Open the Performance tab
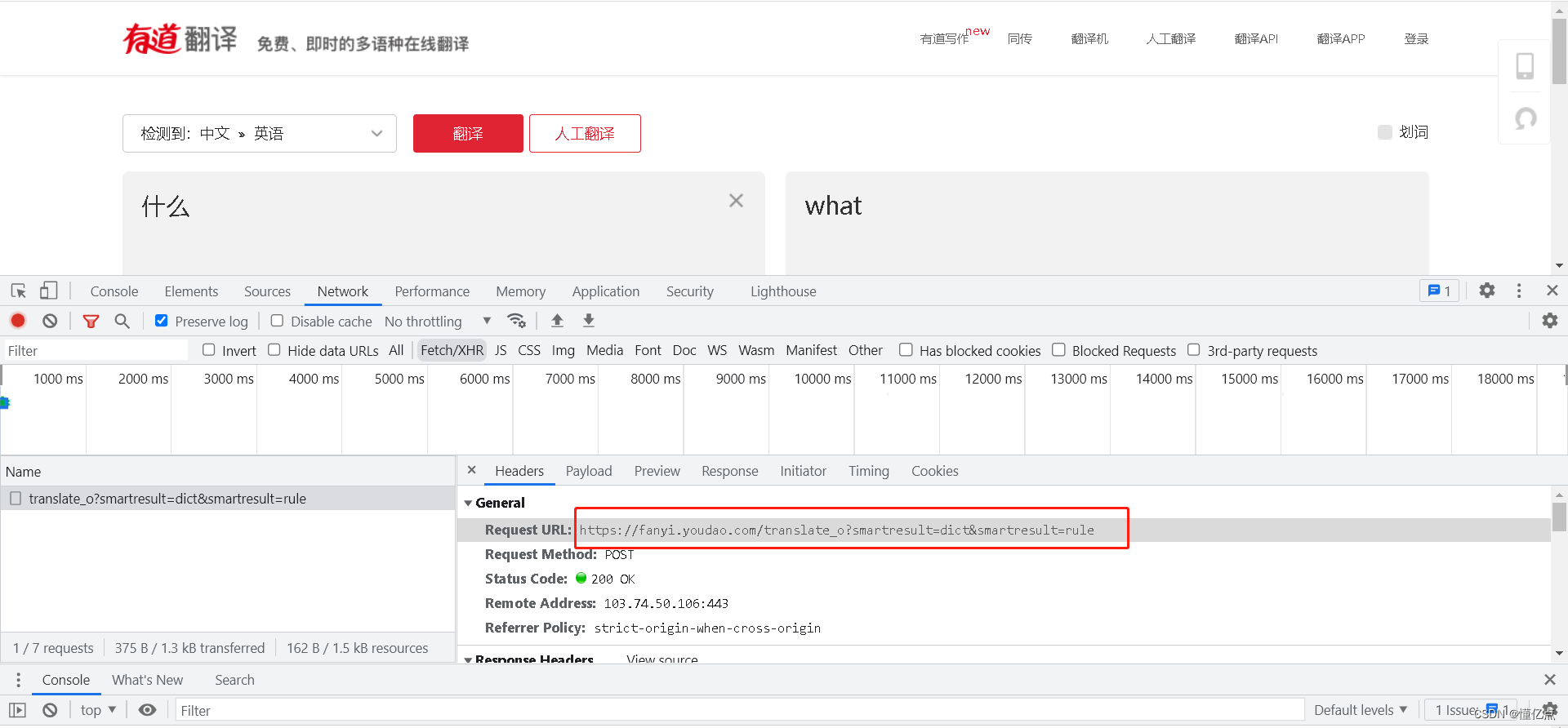This screenshot has height=728, width=1568. pyautogui.click(x=432, y=291)
